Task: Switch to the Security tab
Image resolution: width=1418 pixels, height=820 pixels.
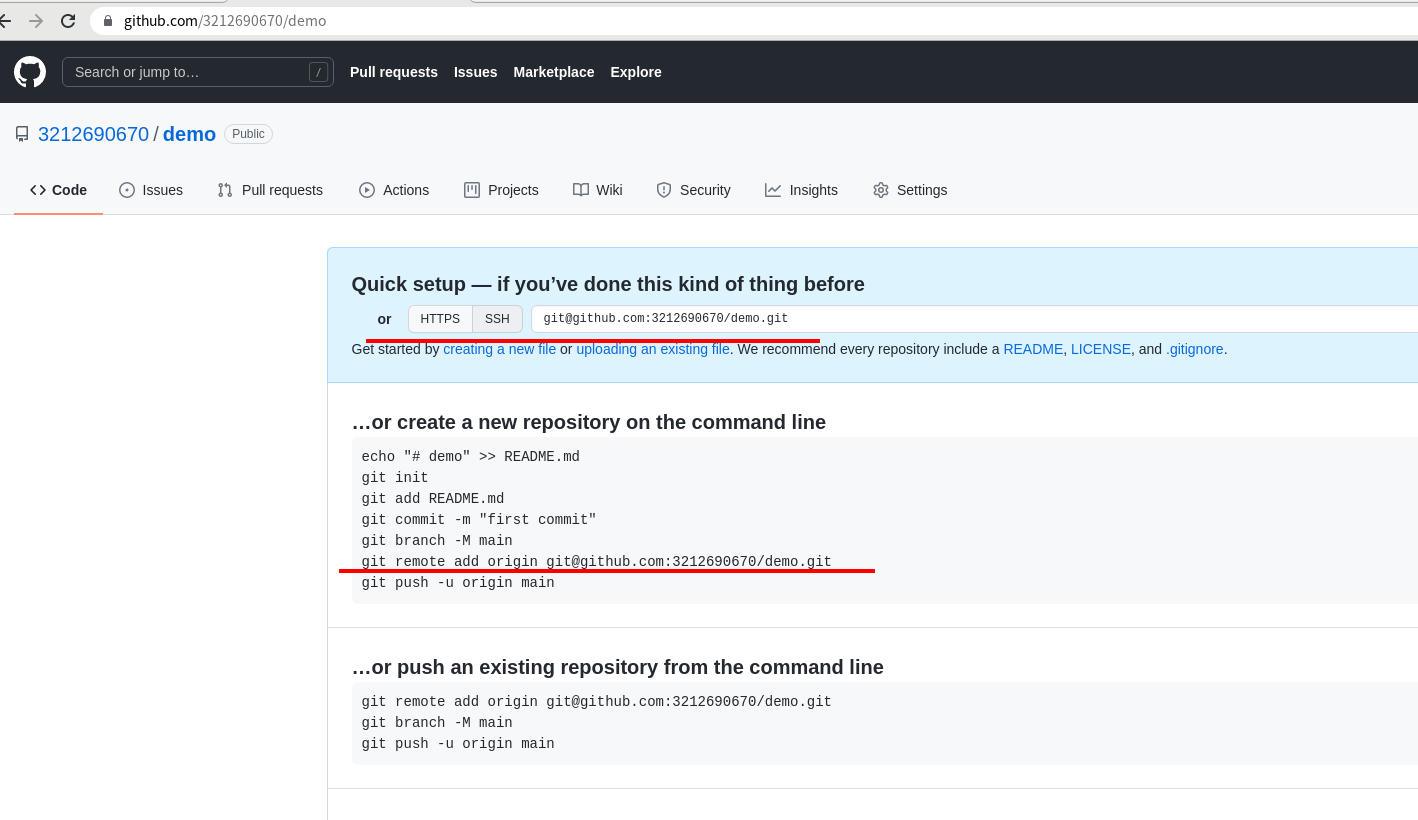Action: 693,190
